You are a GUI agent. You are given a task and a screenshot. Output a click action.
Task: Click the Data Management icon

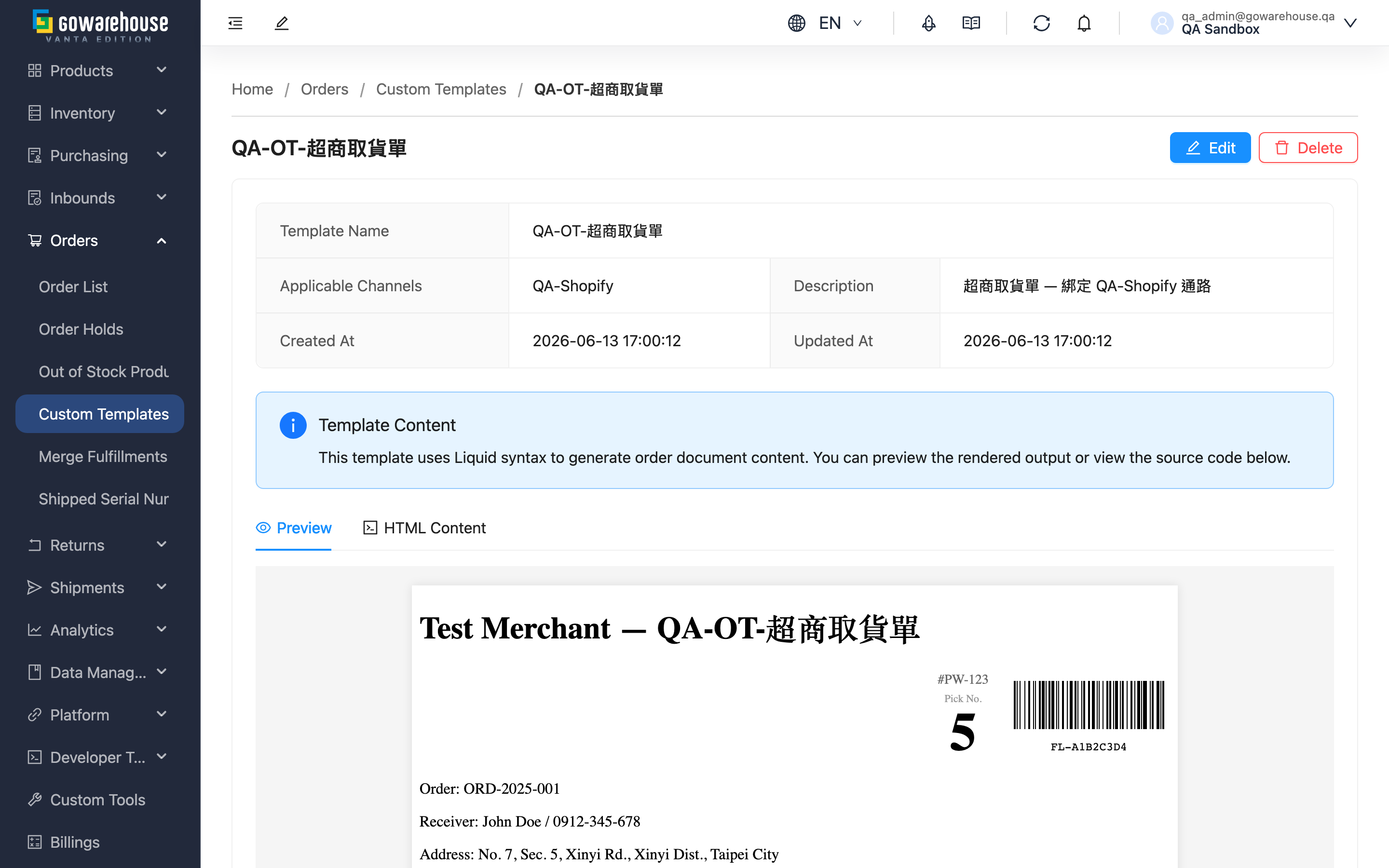34,672
